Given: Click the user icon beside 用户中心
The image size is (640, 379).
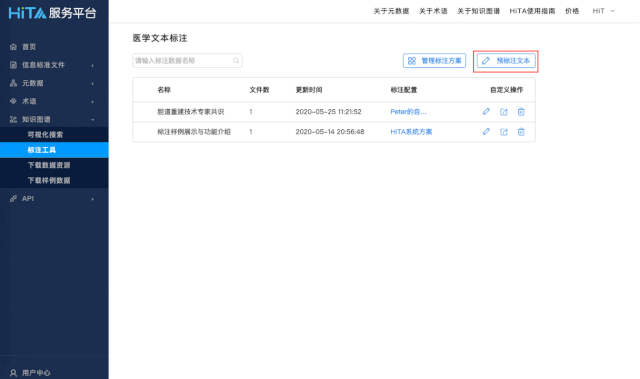Looking at the screenshot, I should point(13,373).
